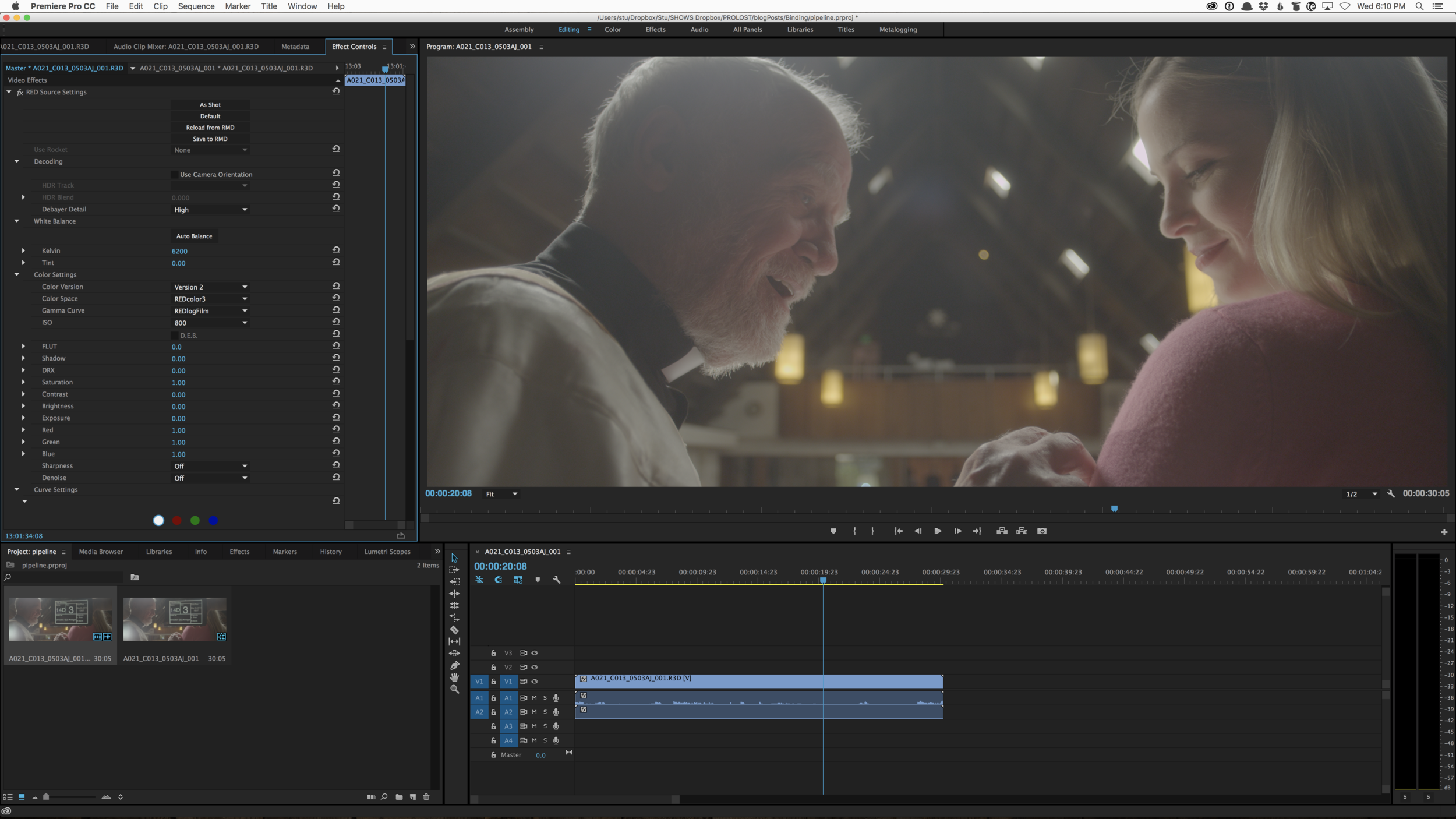Select the Zoom tool
This screenshot has height=819, width=1456.
454,690
